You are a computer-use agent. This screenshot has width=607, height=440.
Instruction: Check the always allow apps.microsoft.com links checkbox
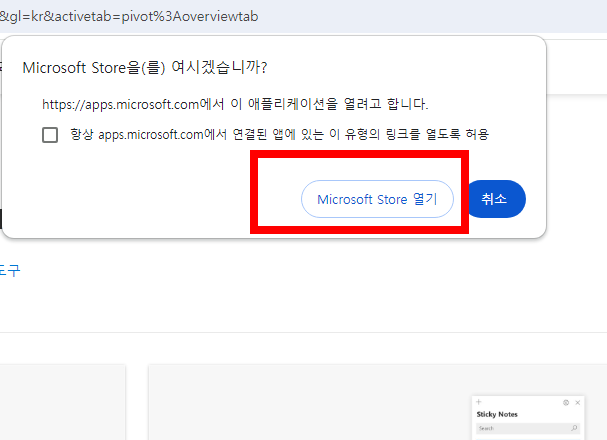coord(50,135)
